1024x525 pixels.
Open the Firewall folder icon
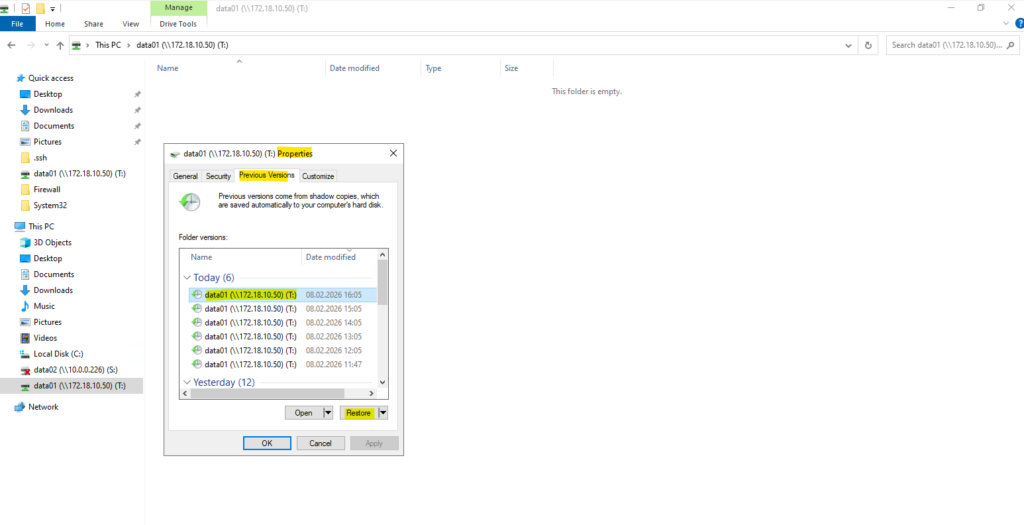(x=25, y=189)
